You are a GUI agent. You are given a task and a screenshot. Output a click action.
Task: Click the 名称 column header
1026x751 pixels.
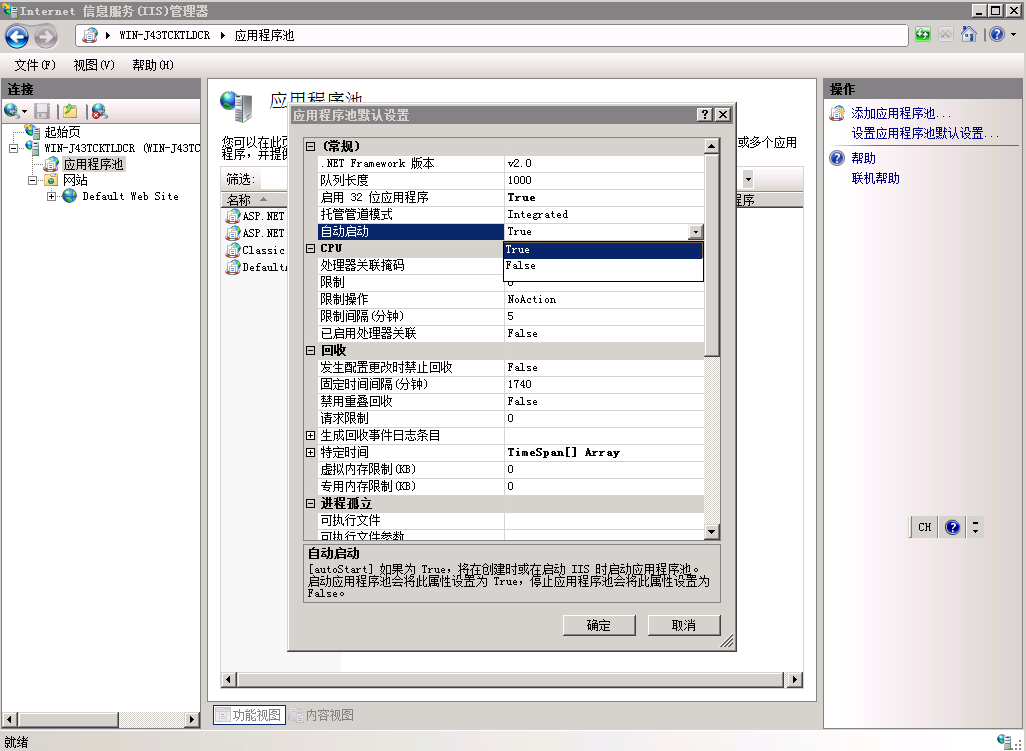254,200
